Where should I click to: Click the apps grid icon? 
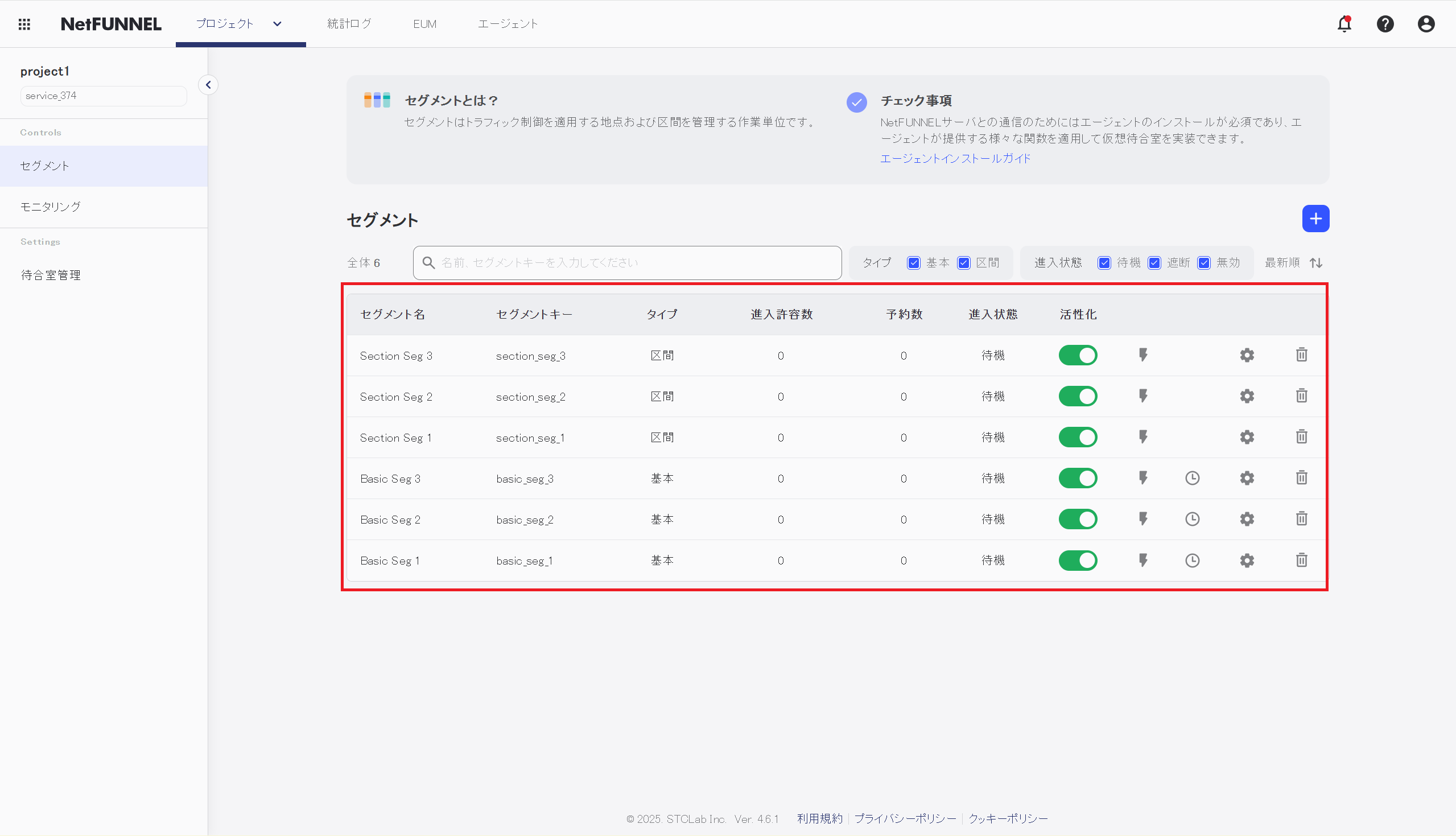(24, 24)
